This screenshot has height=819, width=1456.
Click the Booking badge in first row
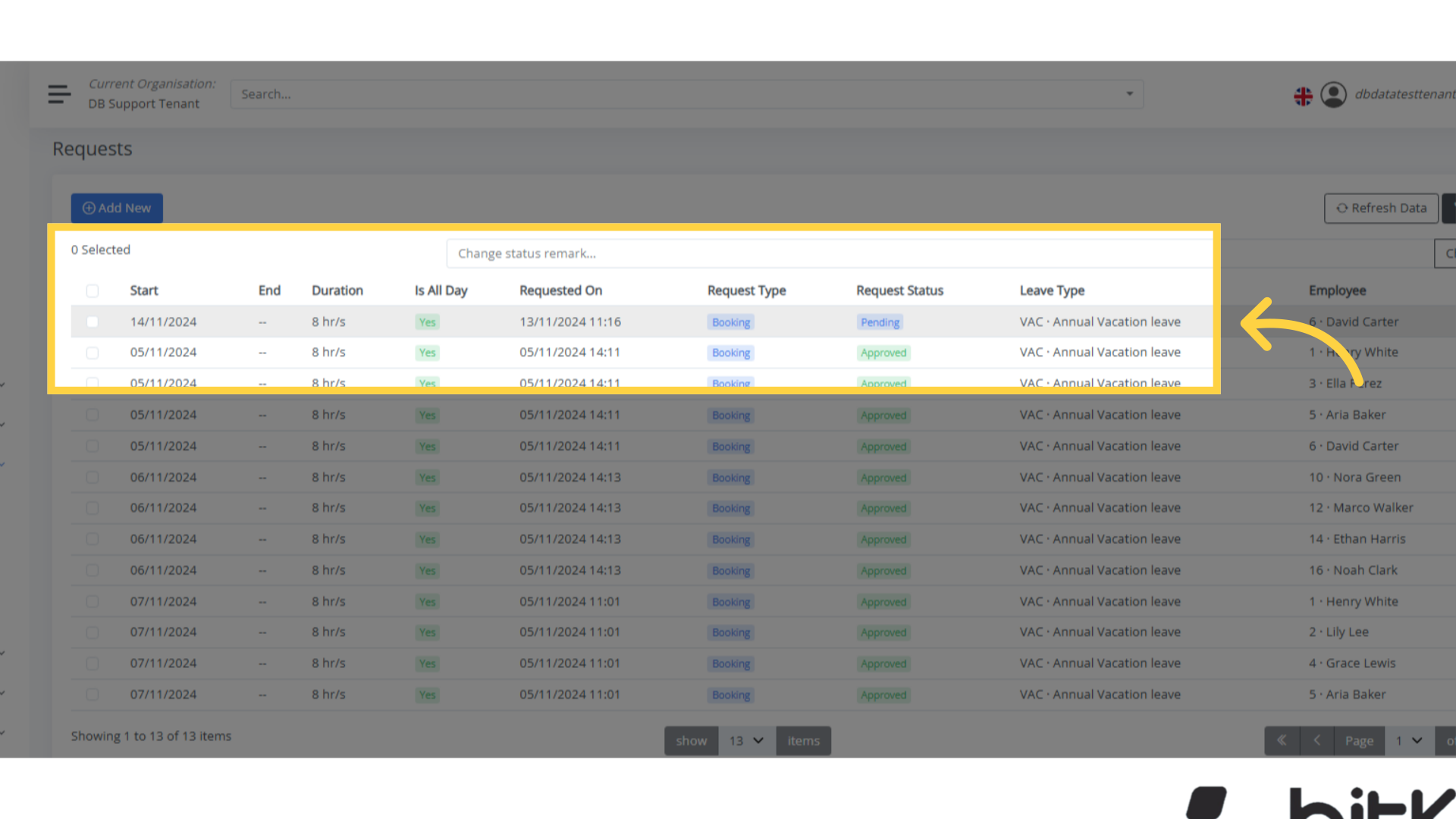point(731,322)
